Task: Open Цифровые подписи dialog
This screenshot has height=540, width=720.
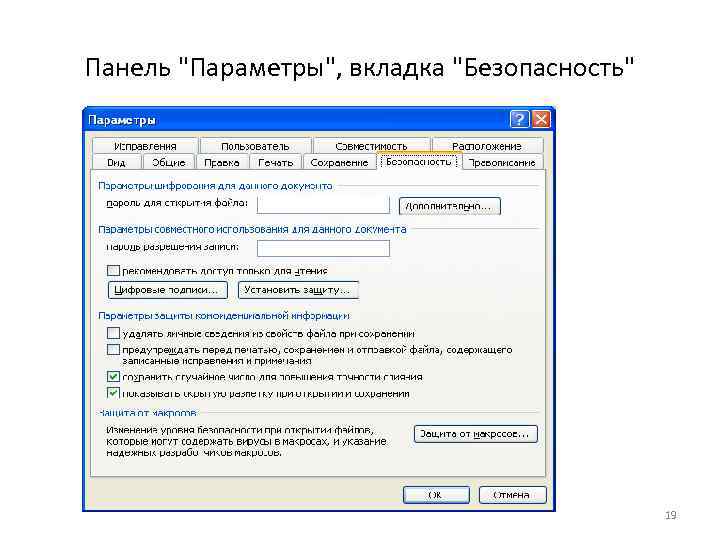Action: point(168,290)
